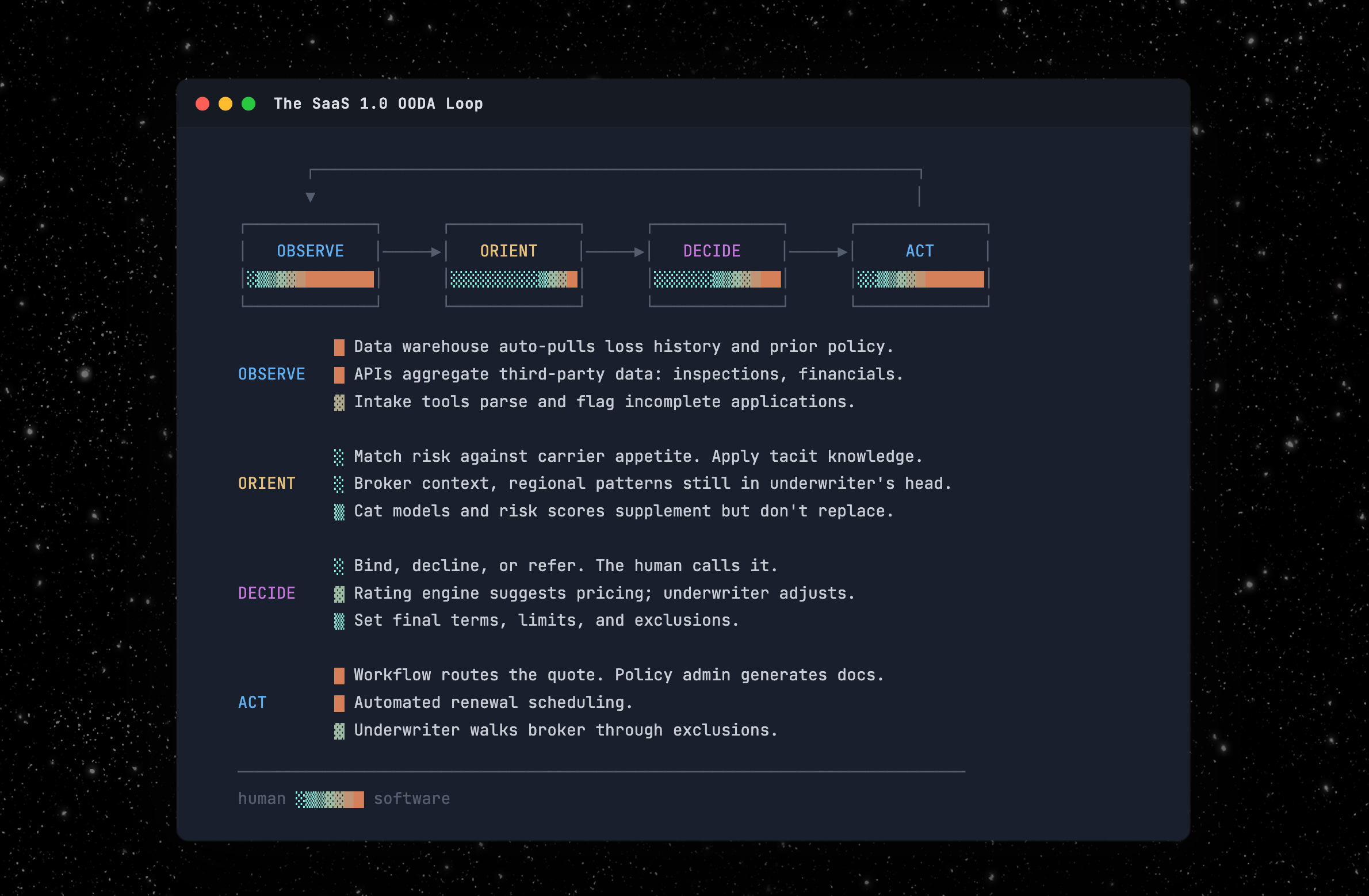Click the red close window dot
Viewport: 1369px width, 896px height.
click(202, 104)
